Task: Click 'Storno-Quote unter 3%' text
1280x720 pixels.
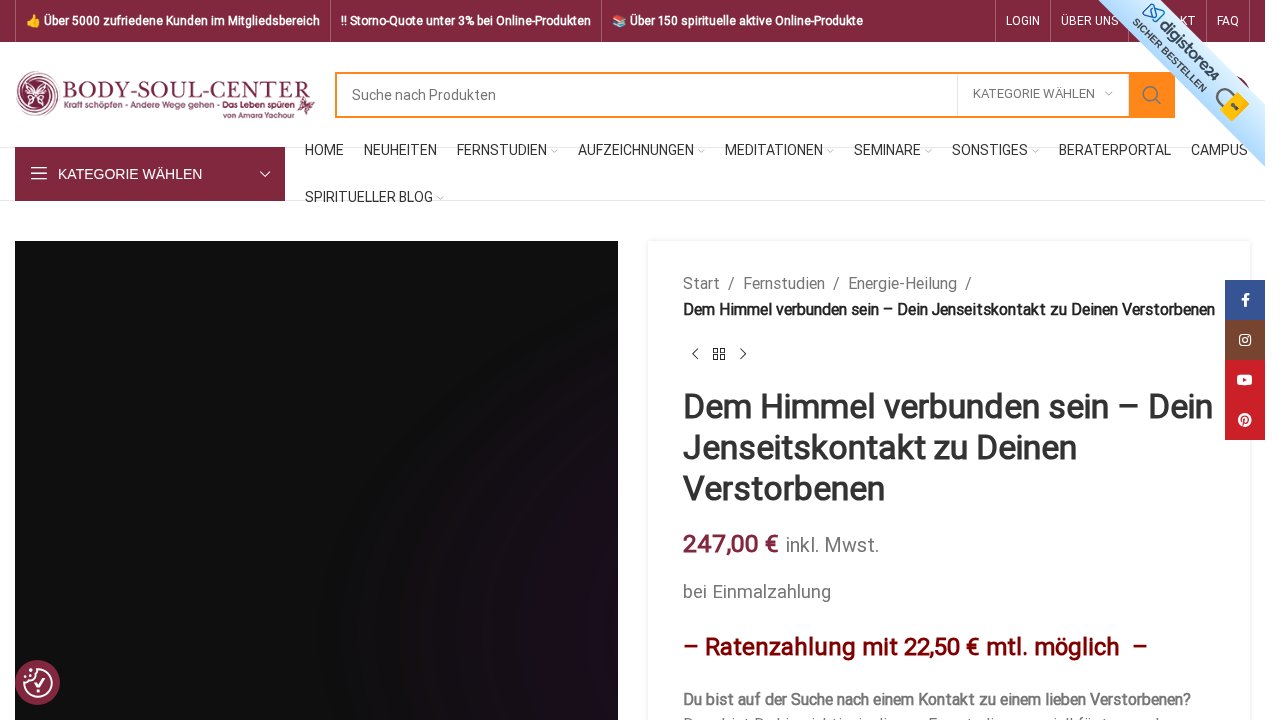Action: [x=466, y=21]
